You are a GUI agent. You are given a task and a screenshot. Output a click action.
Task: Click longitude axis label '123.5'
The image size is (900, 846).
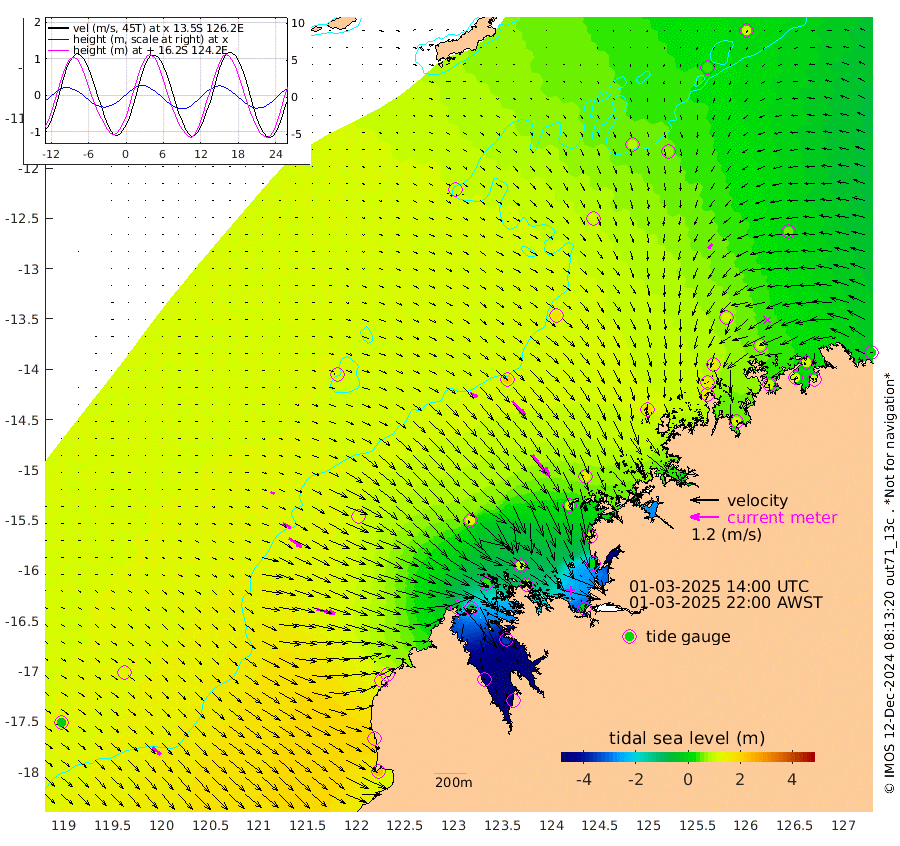[503, 826]
